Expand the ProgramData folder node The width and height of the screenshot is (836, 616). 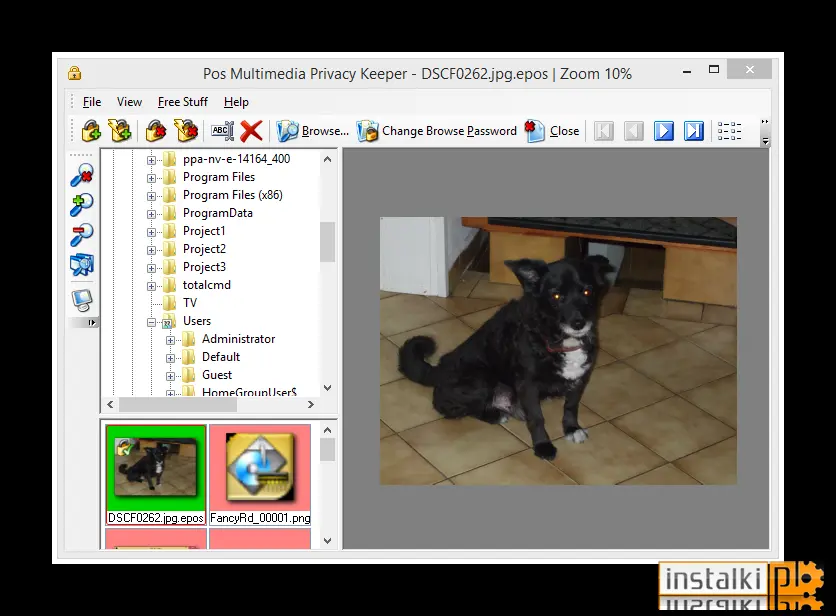click(151, 214)
